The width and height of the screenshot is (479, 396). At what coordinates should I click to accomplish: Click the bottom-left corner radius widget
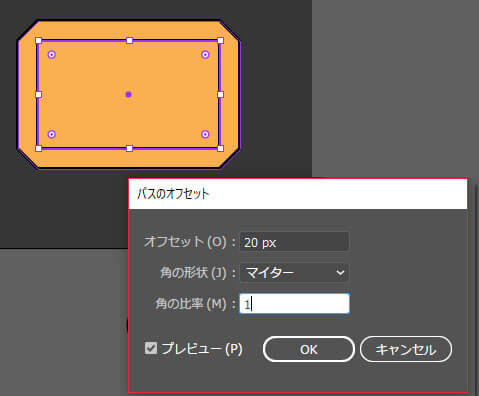pos(51,134)
